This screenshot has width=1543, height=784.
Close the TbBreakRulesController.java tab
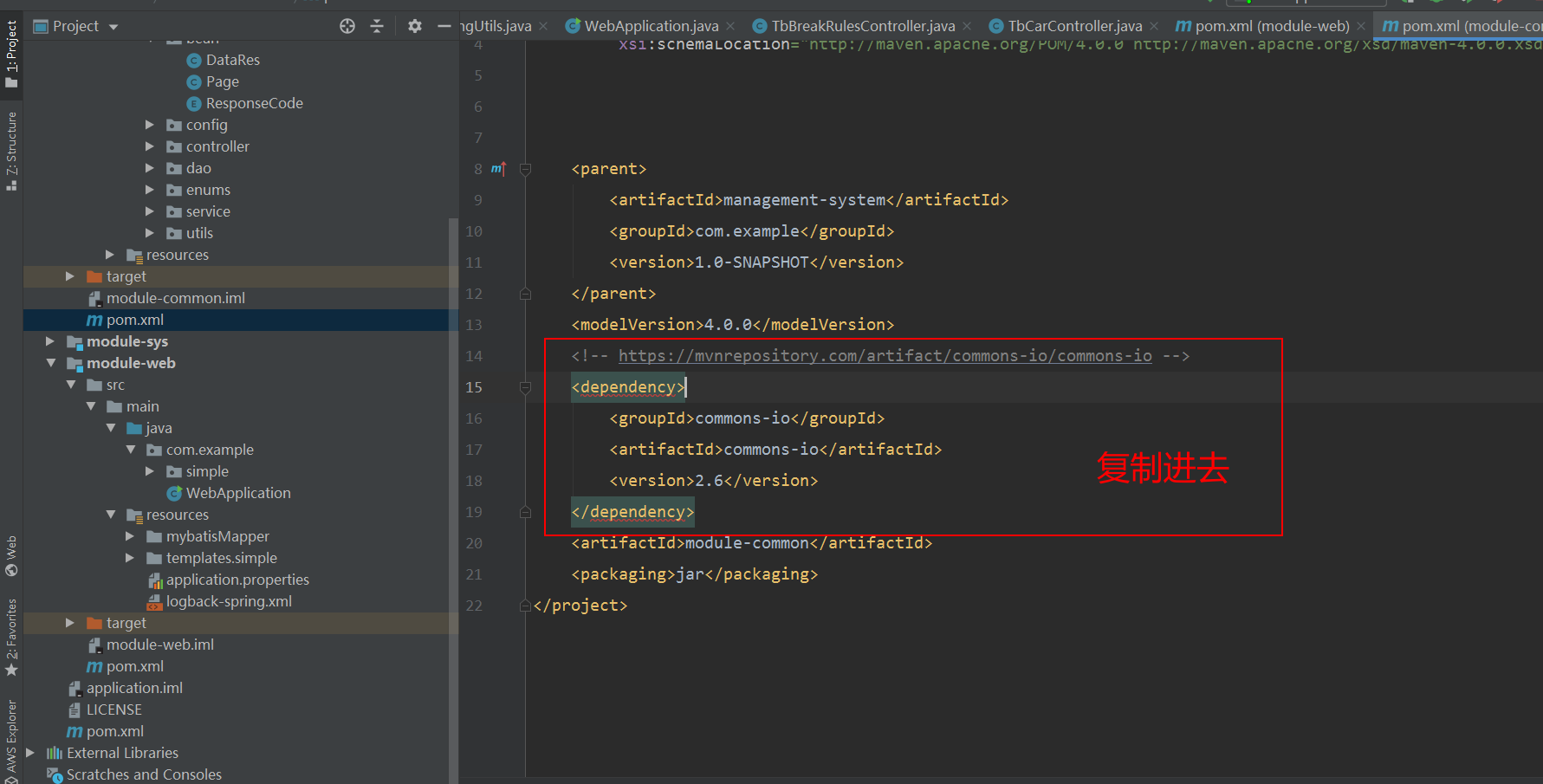pyautogui.click(x=967, y=26)
